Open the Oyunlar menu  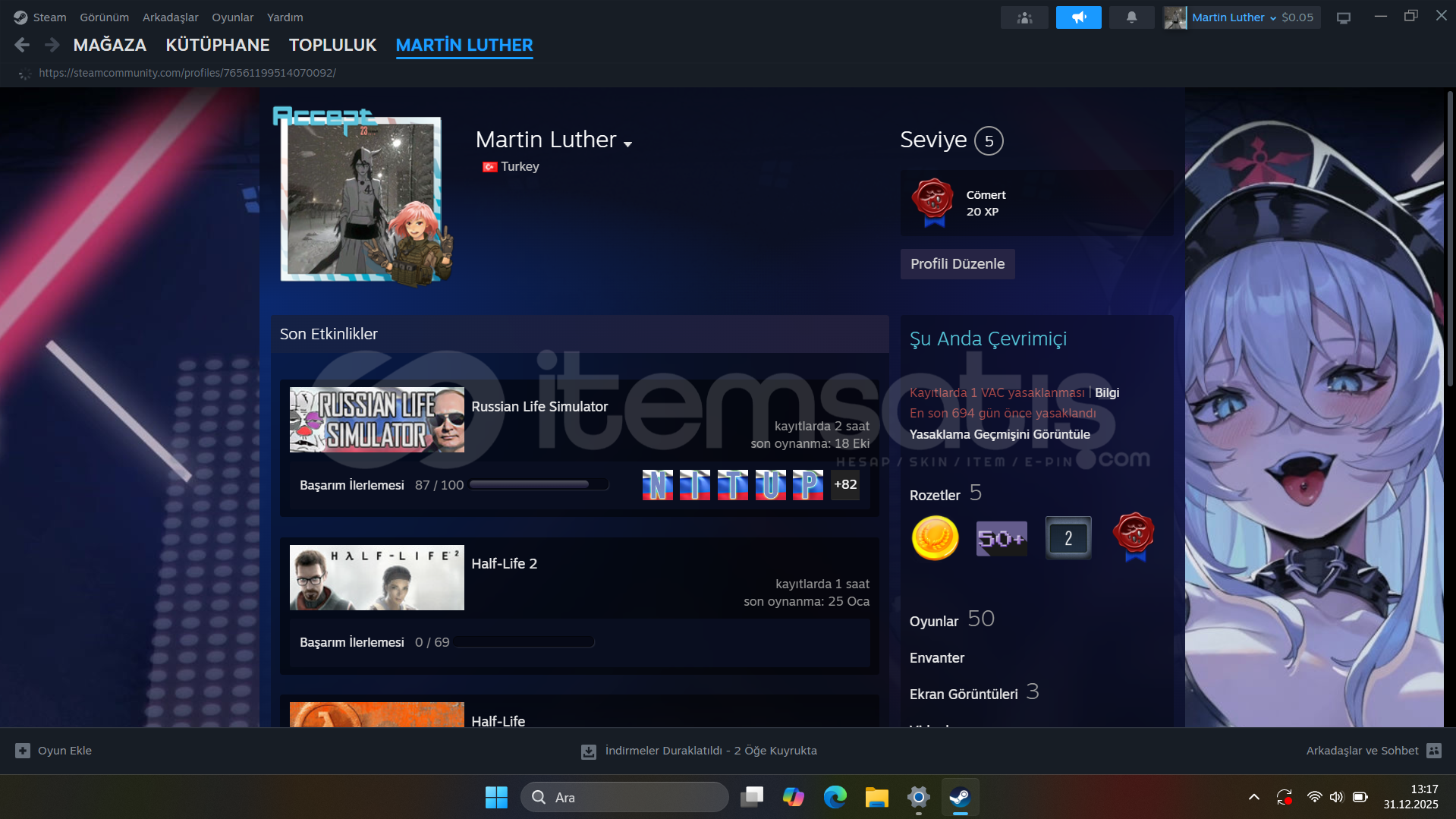click(x=233, y=17)
